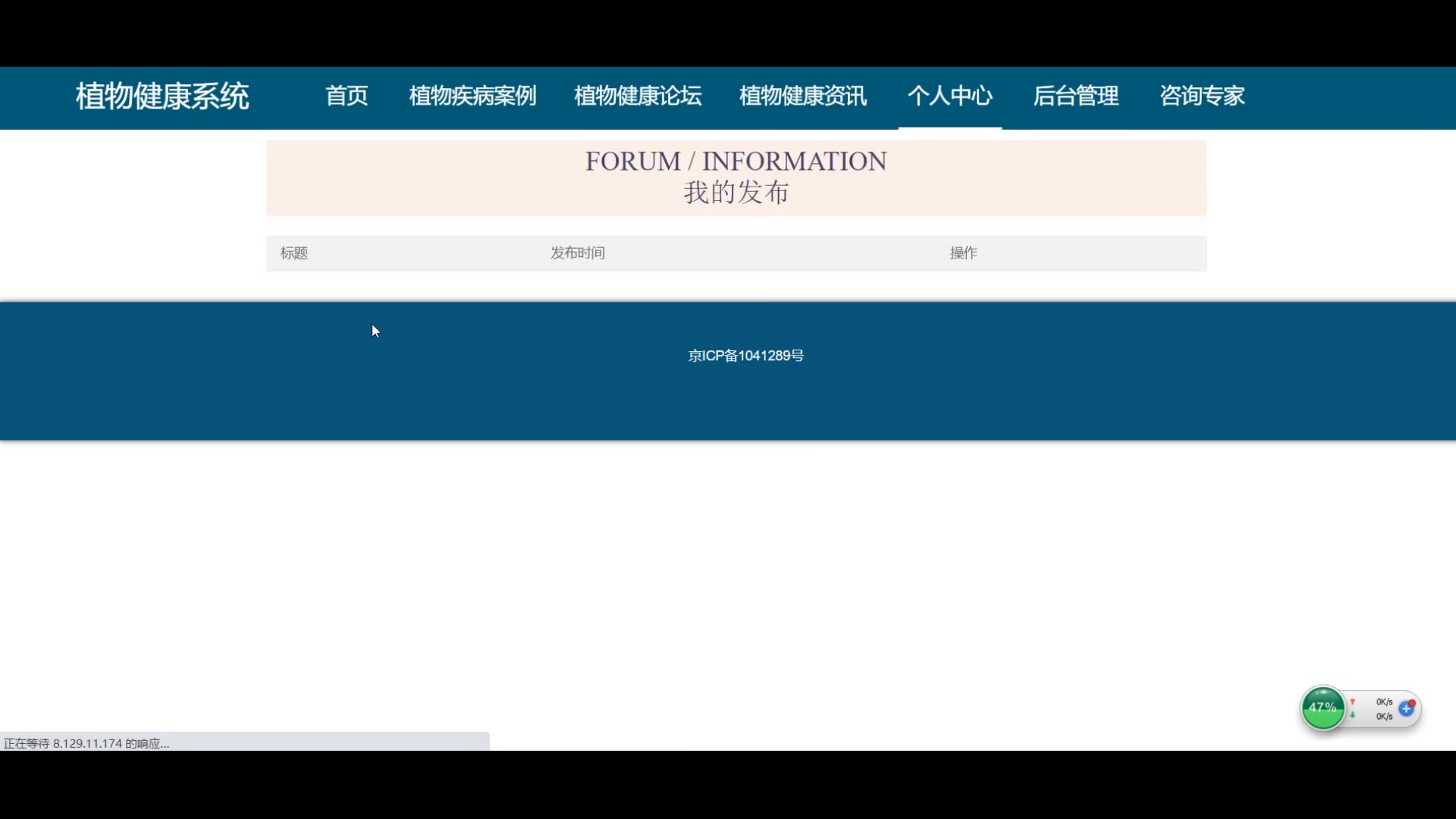Open the 植物健康资讯 news page
The width and height of the screenshot is (1456, 819).
tap(803, 96)
